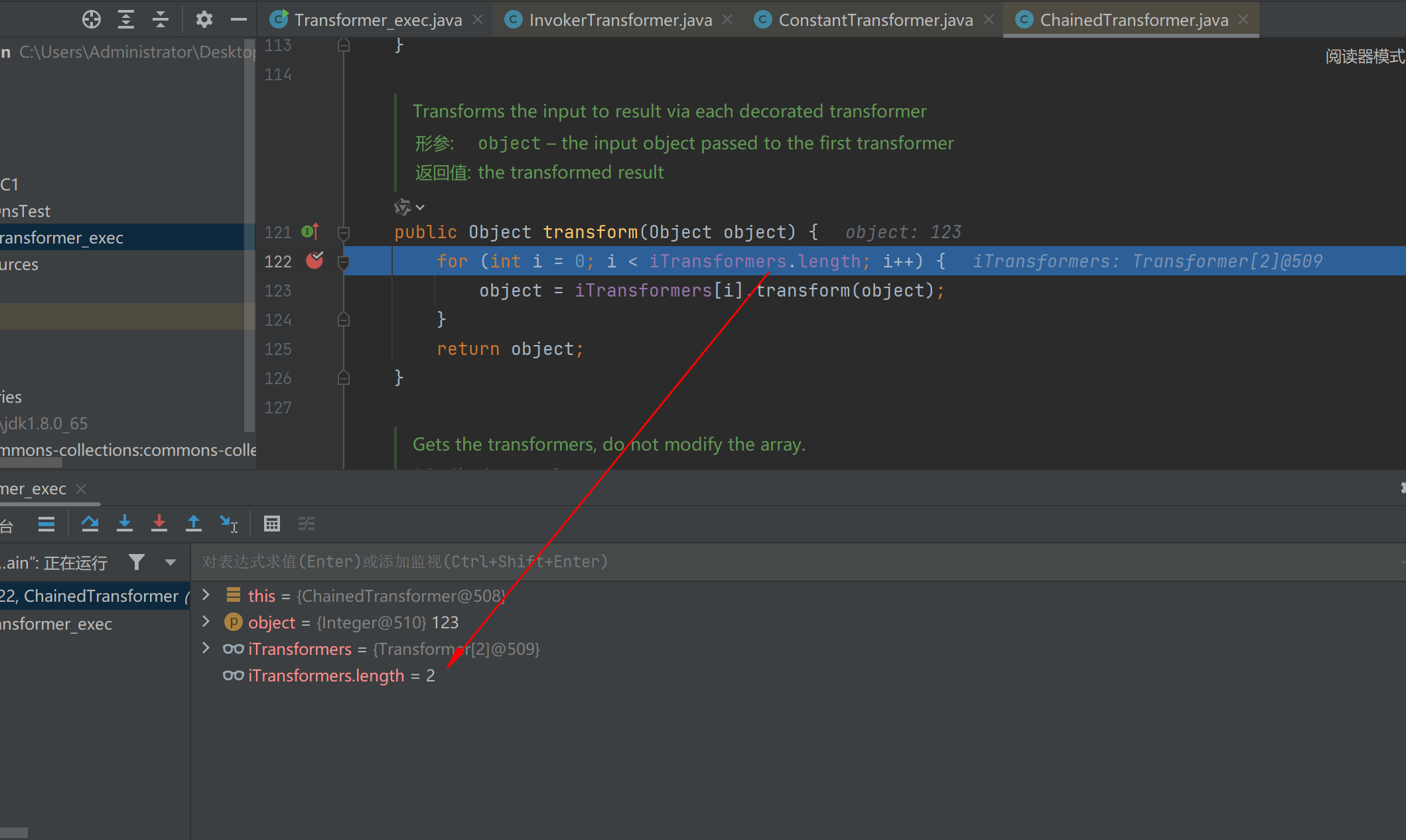Click the 'return object;' code line

pos(510,349)
